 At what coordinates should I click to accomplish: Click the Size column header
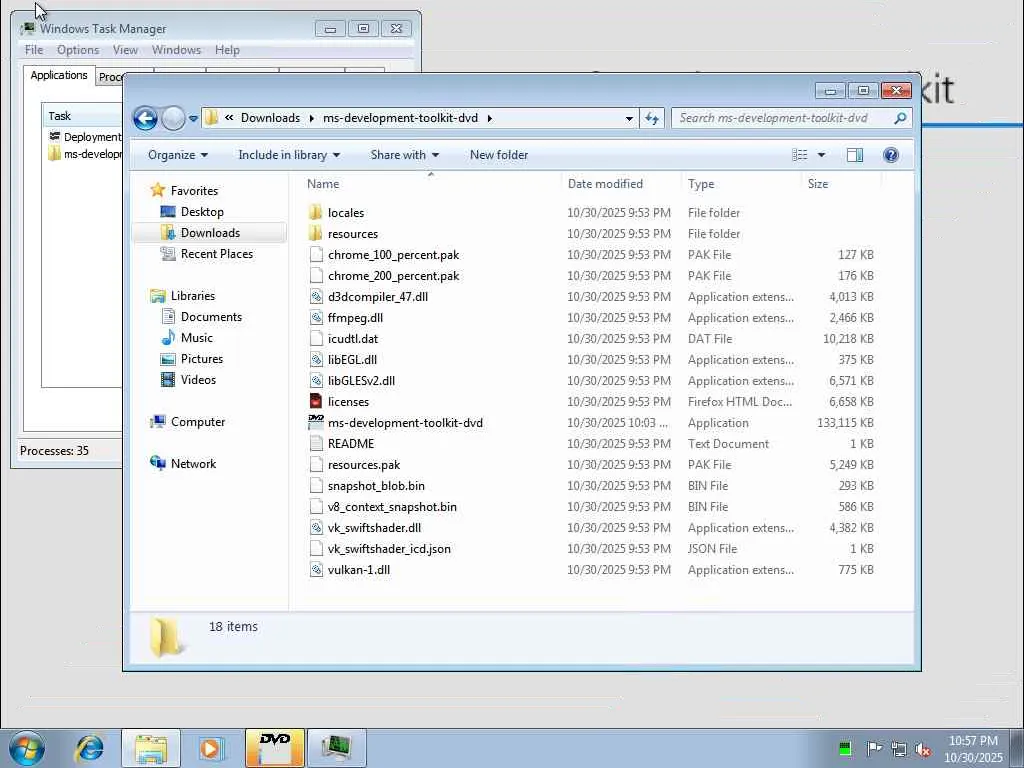click(841, 184)
